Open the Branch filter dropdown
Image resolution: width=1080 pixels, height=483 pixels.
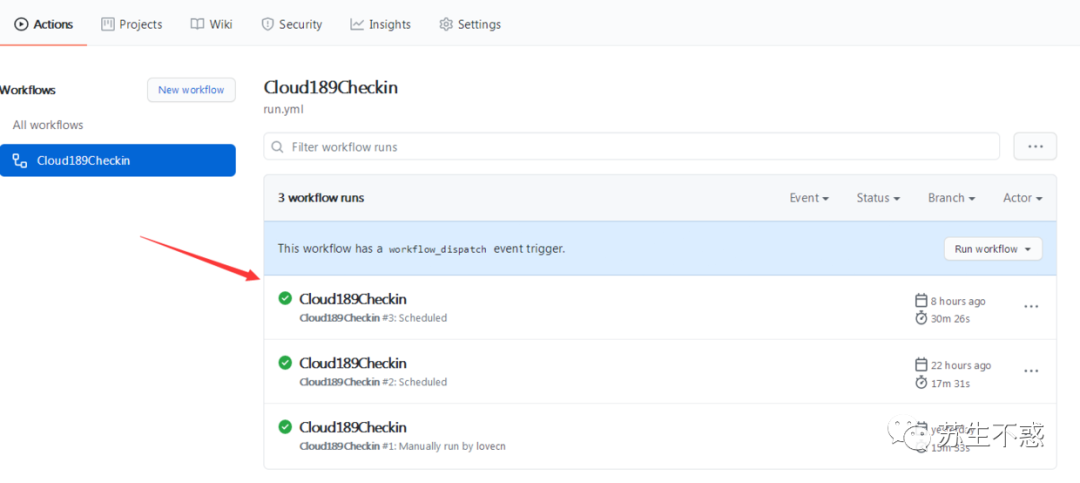(x=951, y=198)
